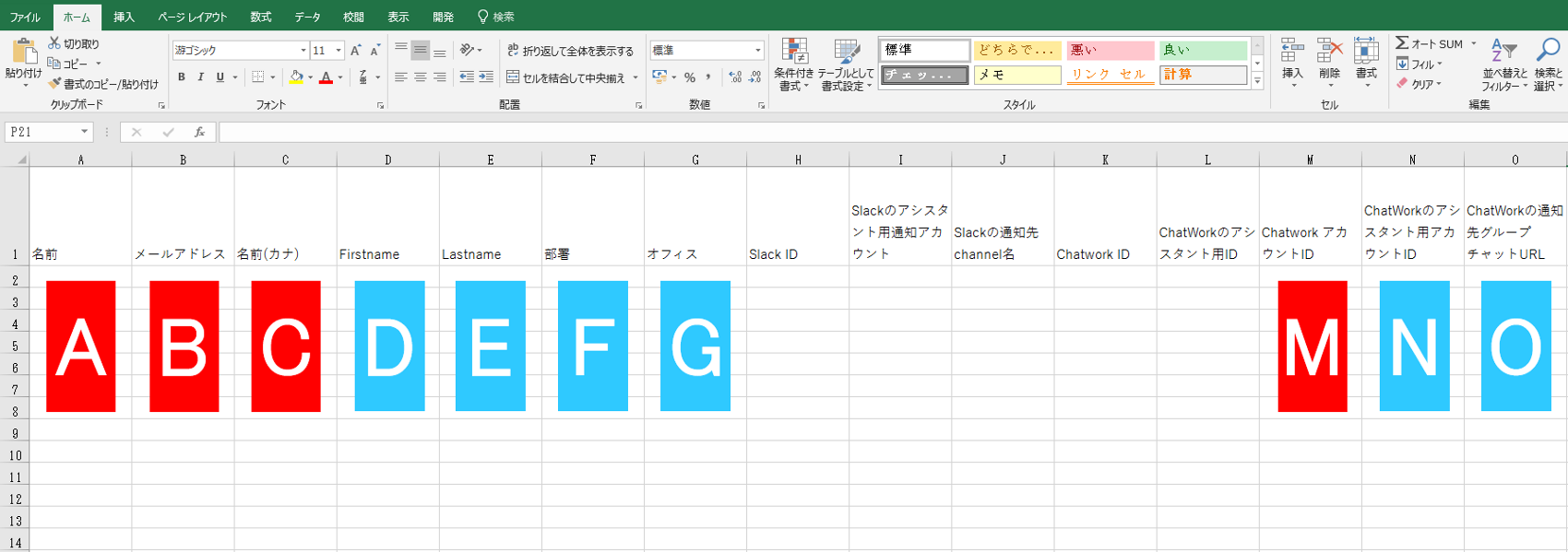Click the Comma Style icon

708,77
